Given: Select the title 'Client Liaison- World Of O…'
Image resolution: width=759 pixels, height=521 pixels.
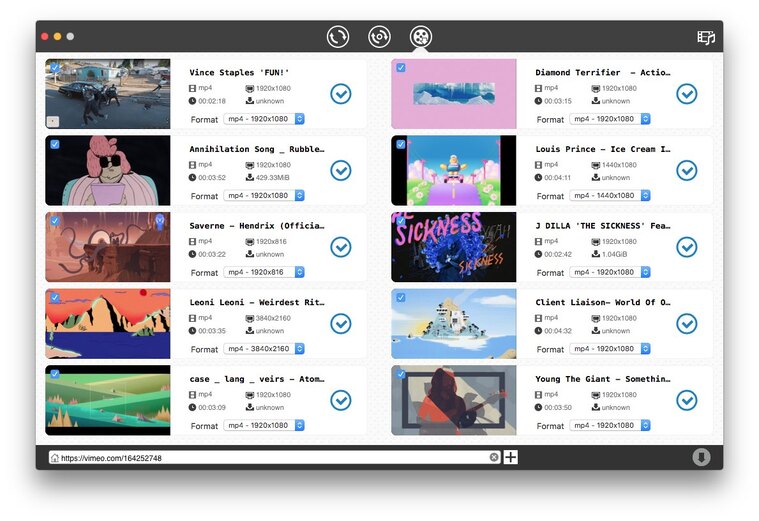Looking at the screenshot, I should (603, 302).
